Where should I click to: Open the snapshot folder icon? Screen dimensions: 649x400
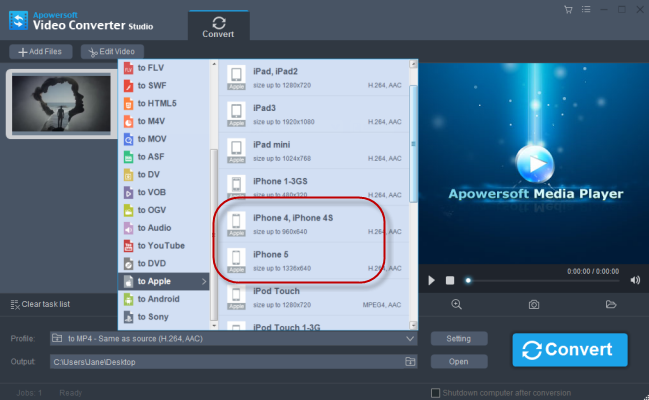pos(611,304)
